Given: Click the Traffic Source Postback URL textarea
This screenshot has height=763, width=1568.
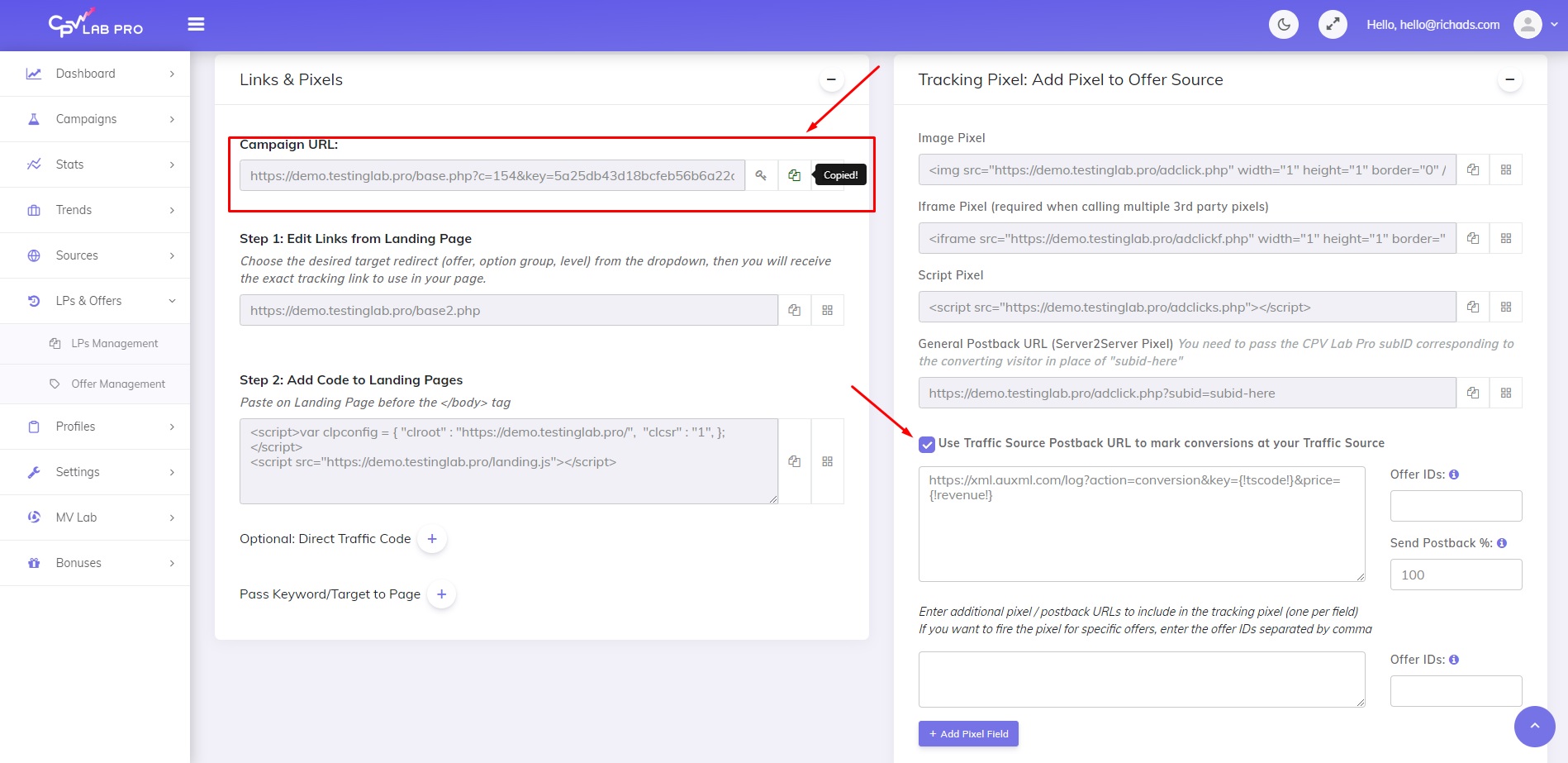Looking at the screenshot, I should [x=1142, y=524].
